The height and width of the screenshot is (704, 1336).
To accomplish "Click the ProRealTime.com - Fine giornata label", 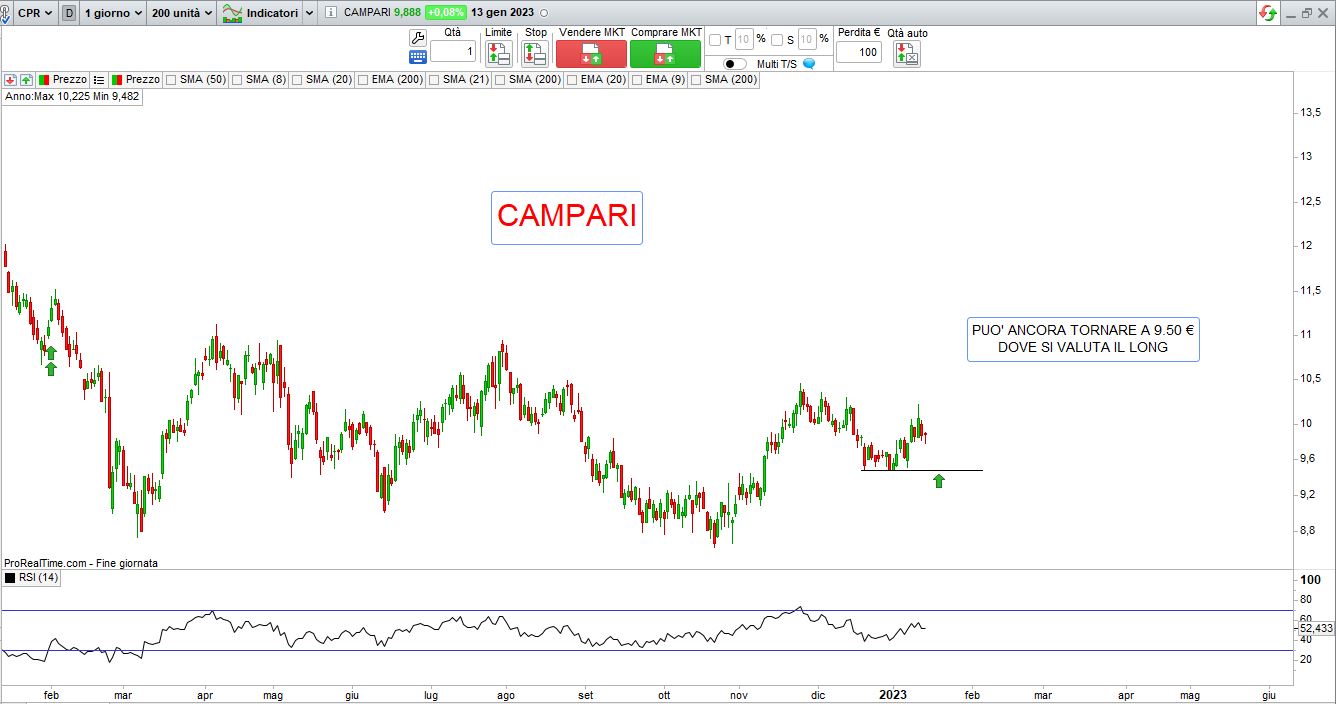I will coord(81,563).
